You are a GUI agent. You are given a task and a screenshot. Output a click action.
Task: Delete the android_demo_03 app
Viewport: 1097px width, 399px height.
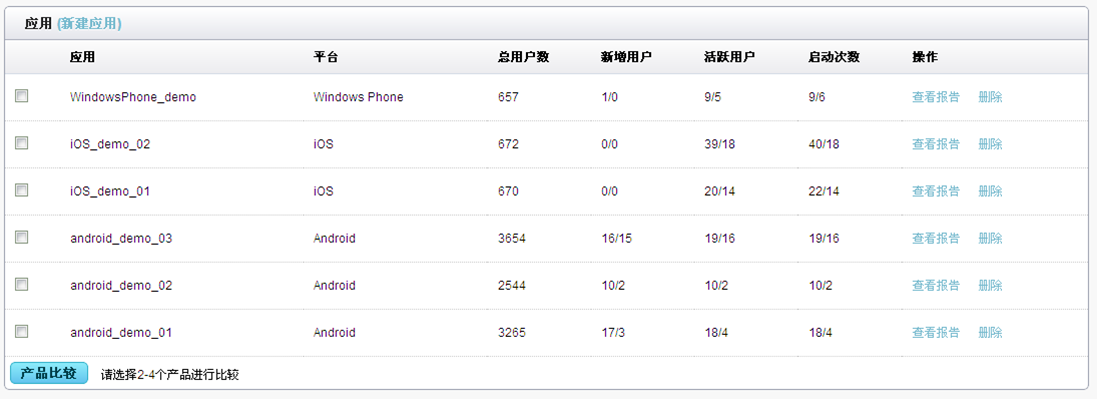pos(990,239)
